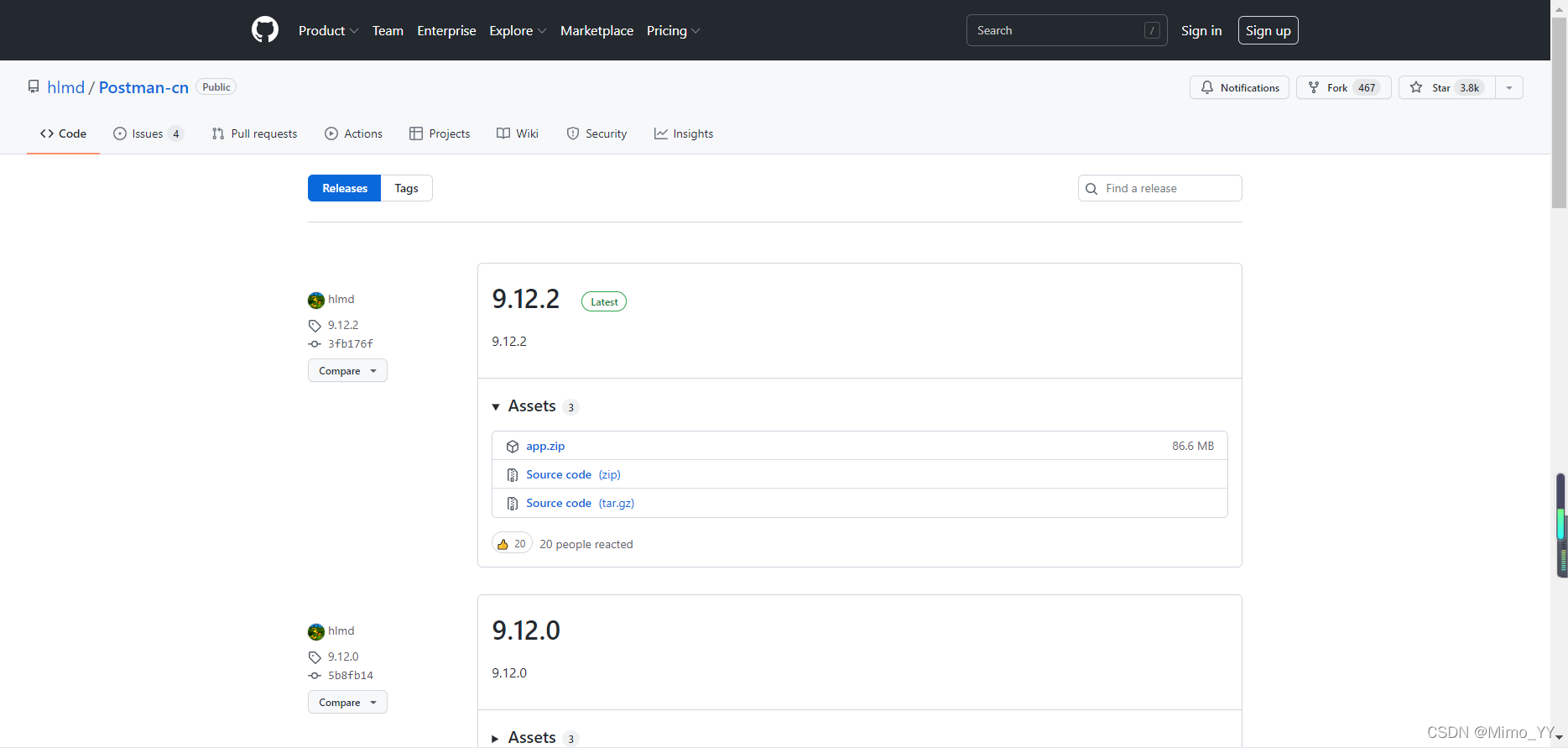The width and height of the screenshot is (1568, 748).
Task: Click the hlmd avatar next to release 9.12.0
Action: pos(316,631)
